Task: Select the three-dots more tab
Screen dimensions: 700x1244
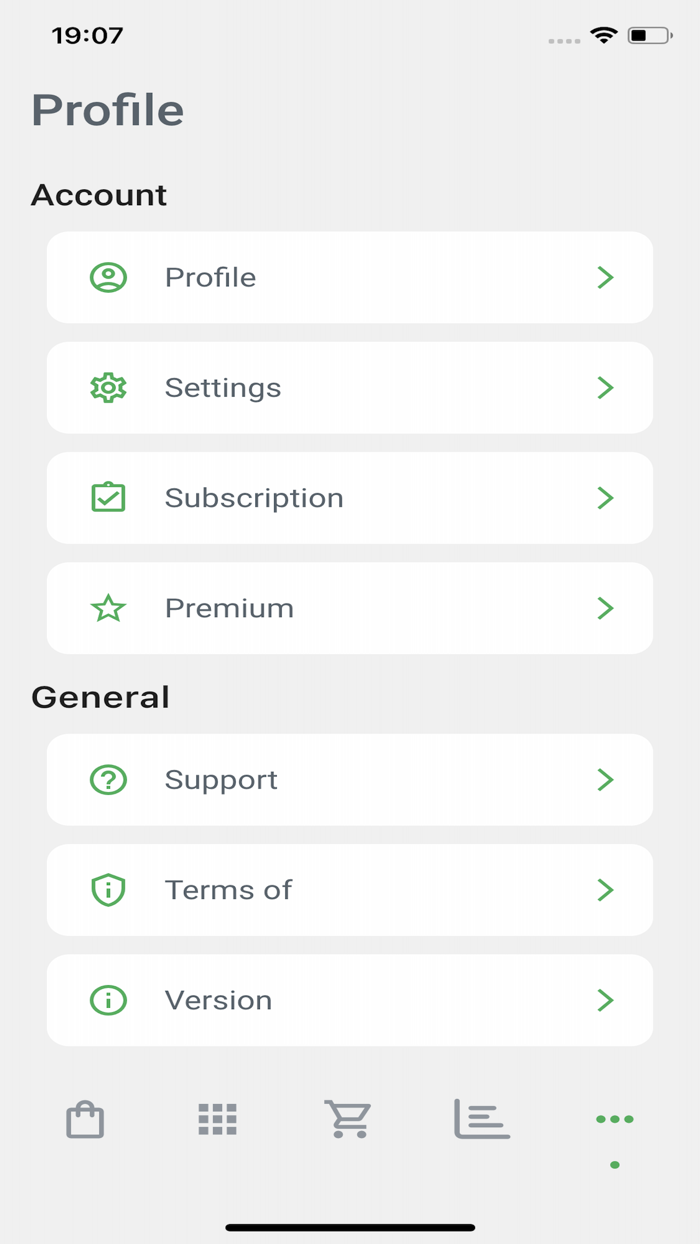Action: (614, 1119)
